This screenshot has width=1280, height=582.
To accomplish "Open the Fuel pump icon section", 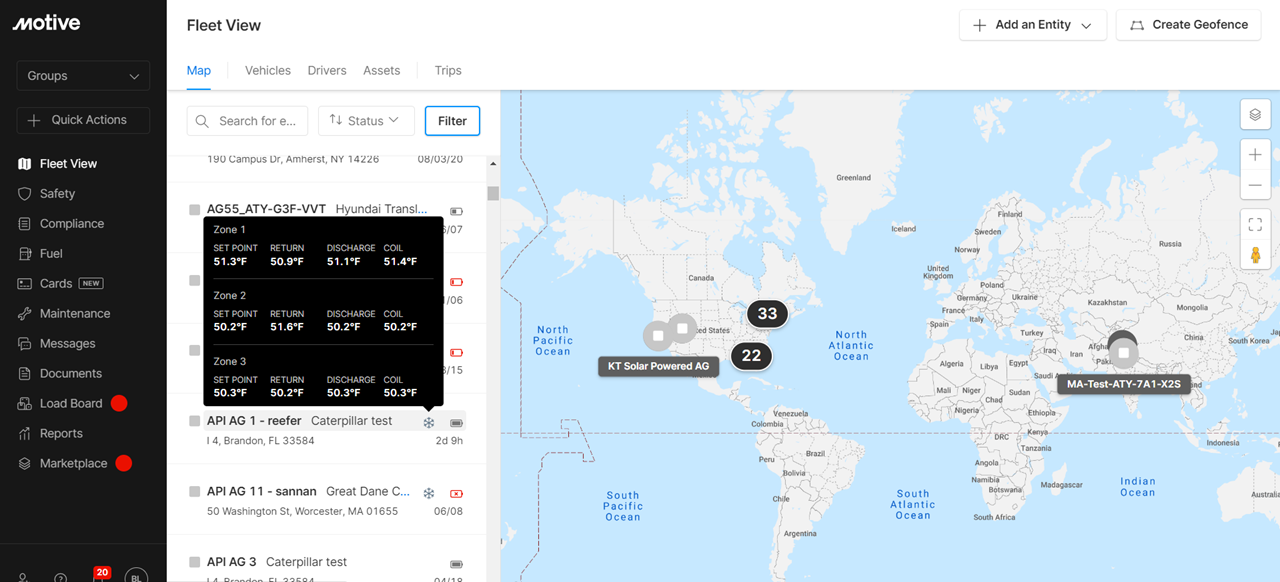I will tap(25, 253).
